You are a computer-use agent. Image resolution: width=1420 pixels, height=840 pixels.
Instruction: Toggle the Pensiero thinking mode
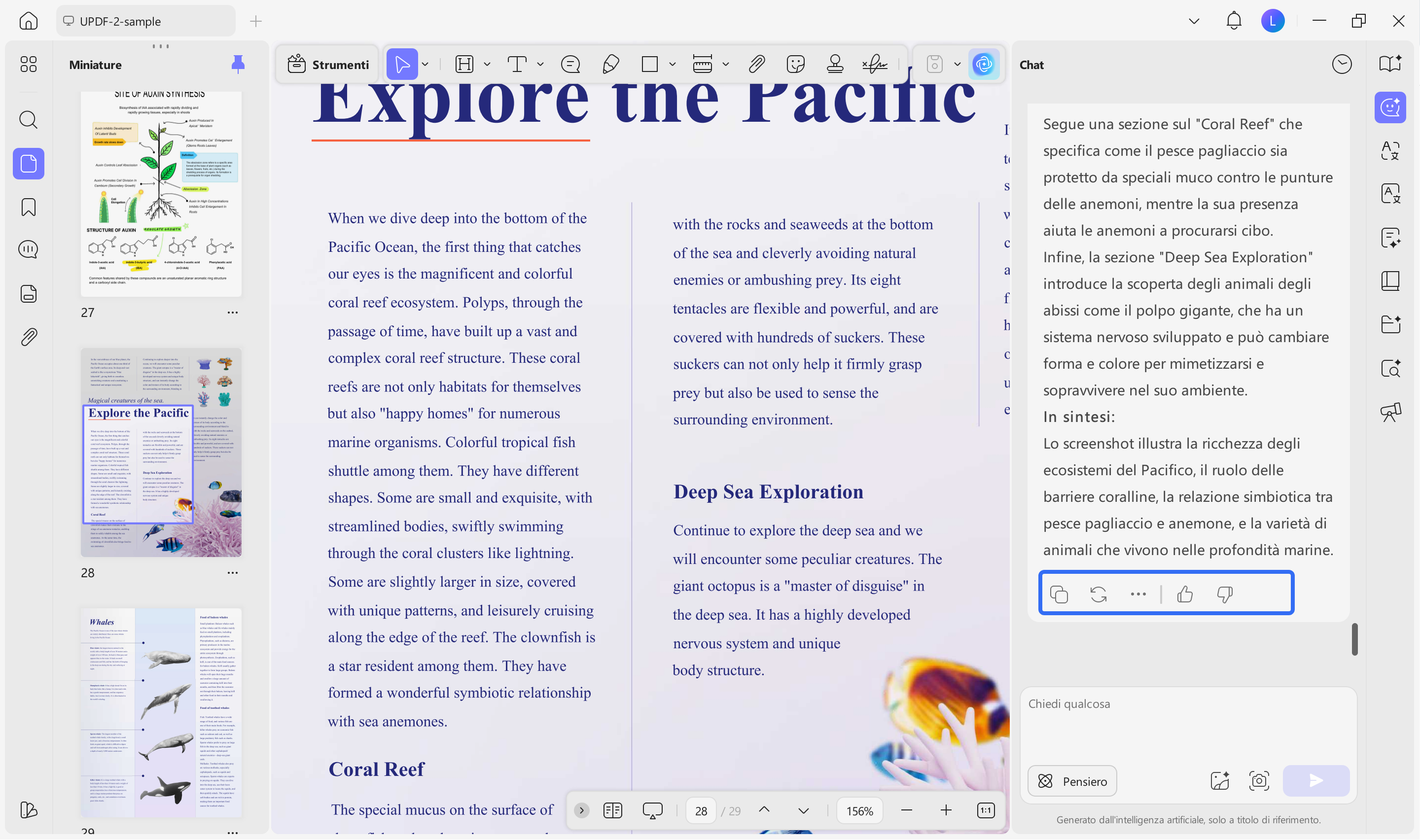pyautogui.click(x=1072, y=781)
